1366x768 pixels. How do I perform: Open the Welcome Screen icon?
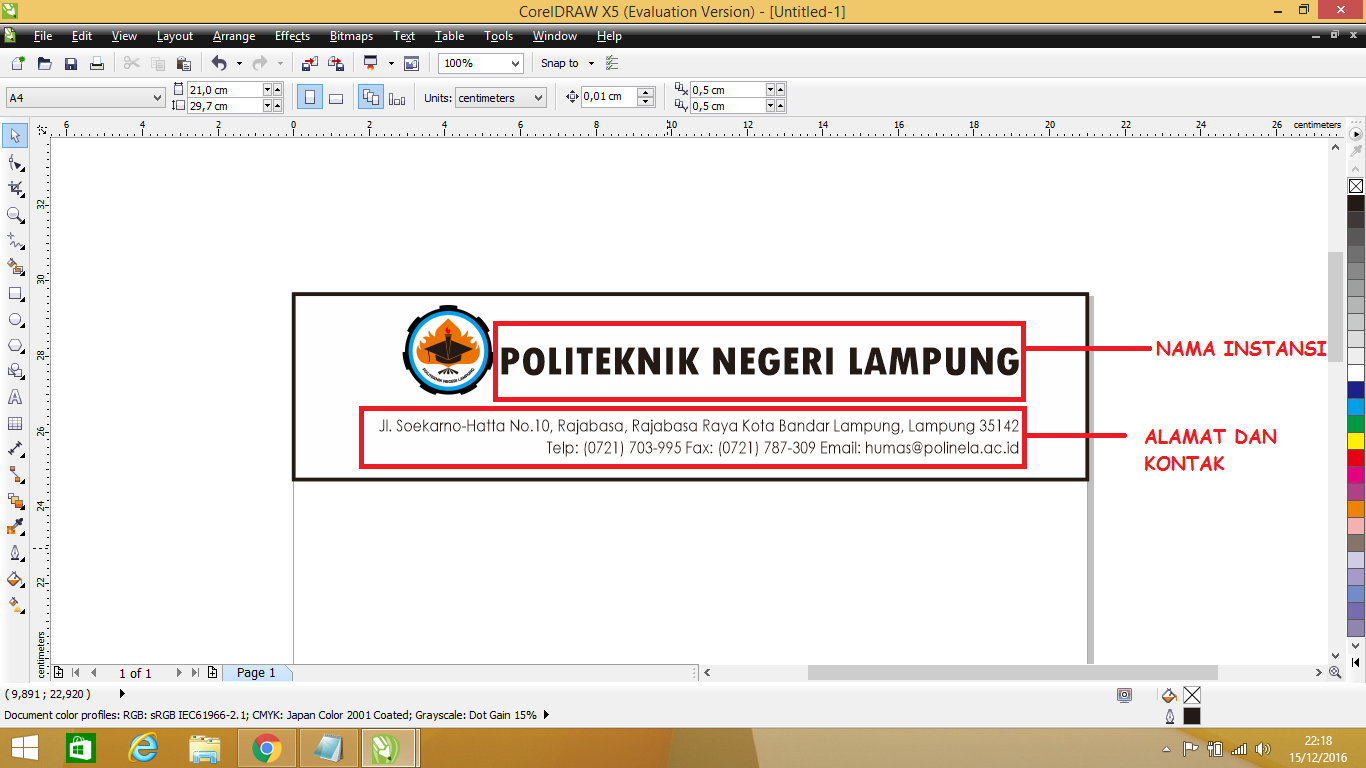(x=411, y=63)
